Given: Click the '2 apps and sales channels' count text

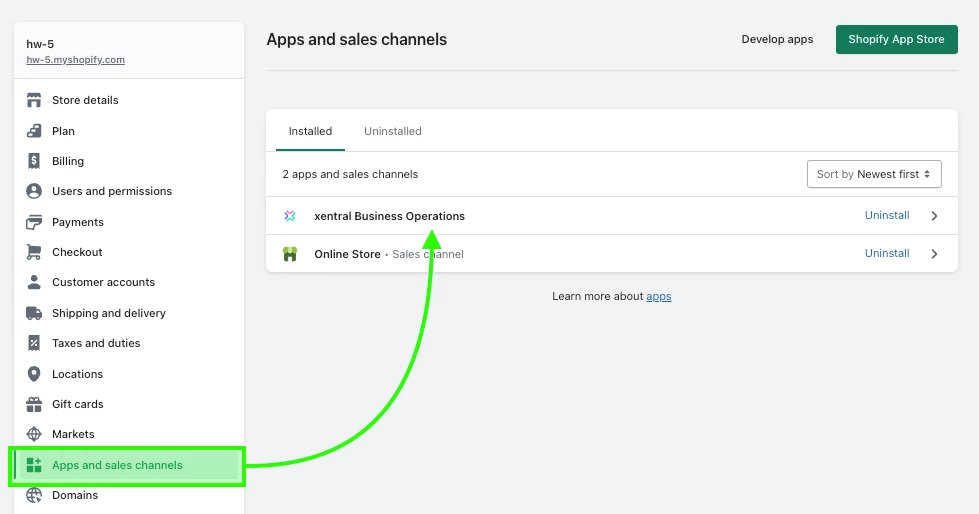Looking at the screenshot, I should point(350,174).
